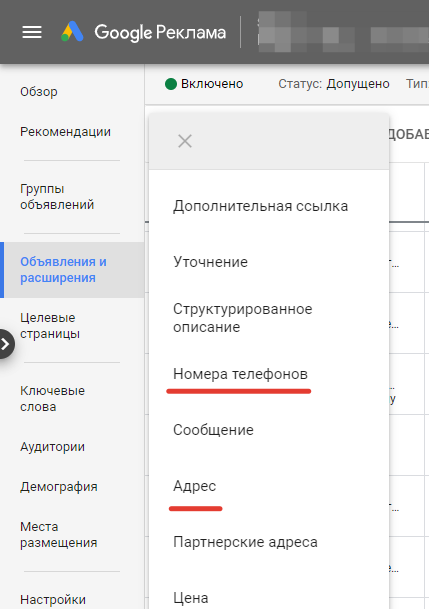Image resolution: width=429 pixels, height=609 pixels.
Task: Pick Структурированное описание option
Action: [x=243, y=318]
